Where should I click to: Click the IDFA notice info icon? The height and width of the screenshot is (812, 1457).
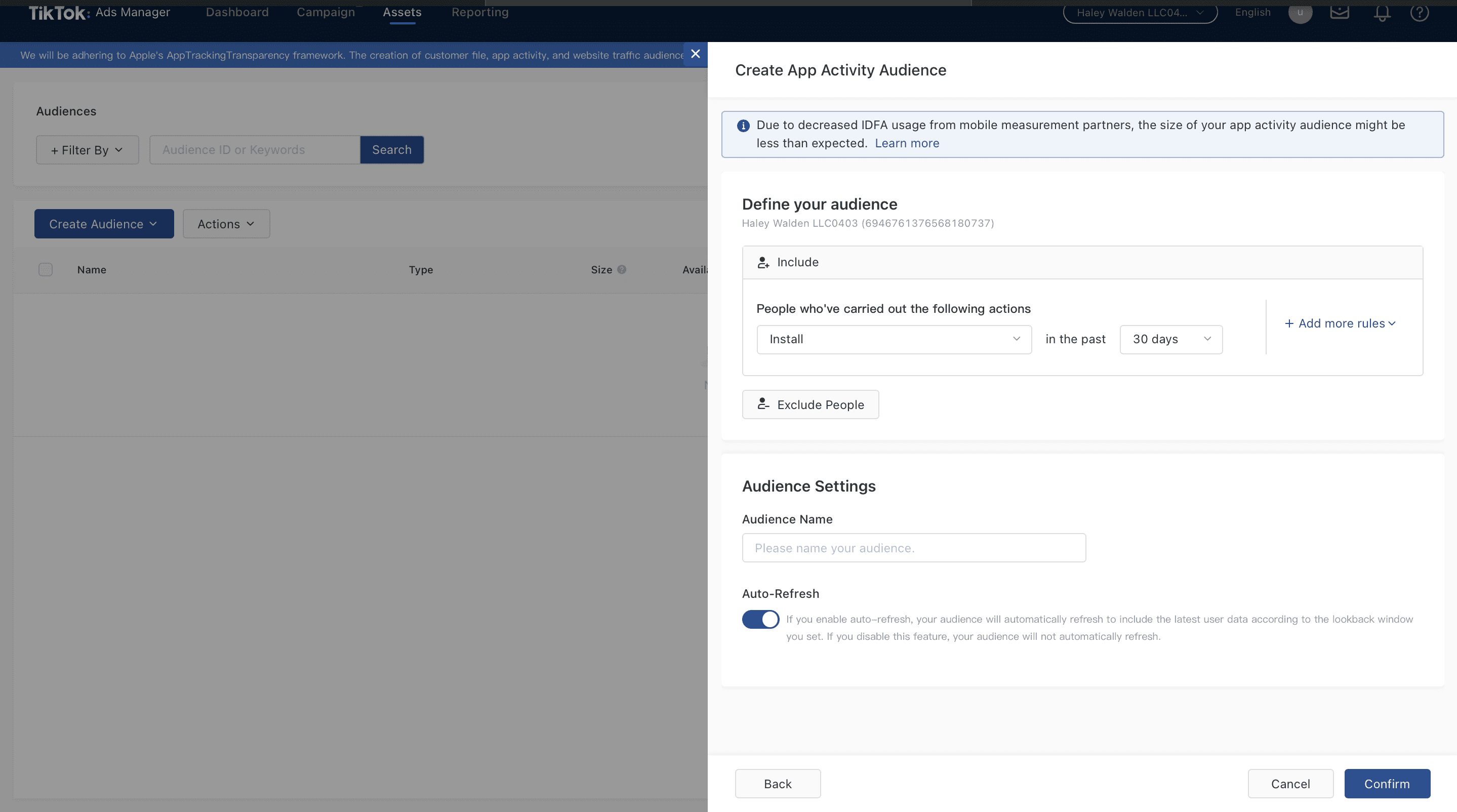tap(743, 126)
